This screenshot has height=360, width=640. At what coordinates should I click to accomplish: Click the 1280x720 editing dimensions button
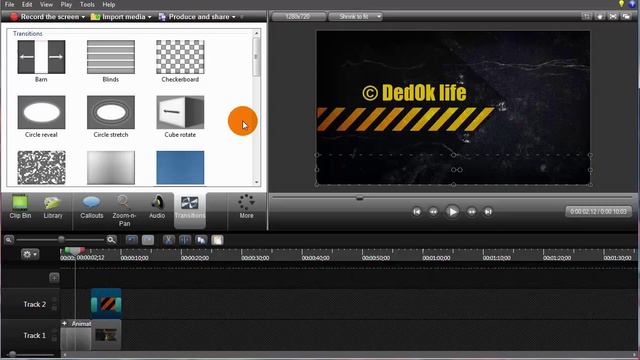(x=299, y=16)
